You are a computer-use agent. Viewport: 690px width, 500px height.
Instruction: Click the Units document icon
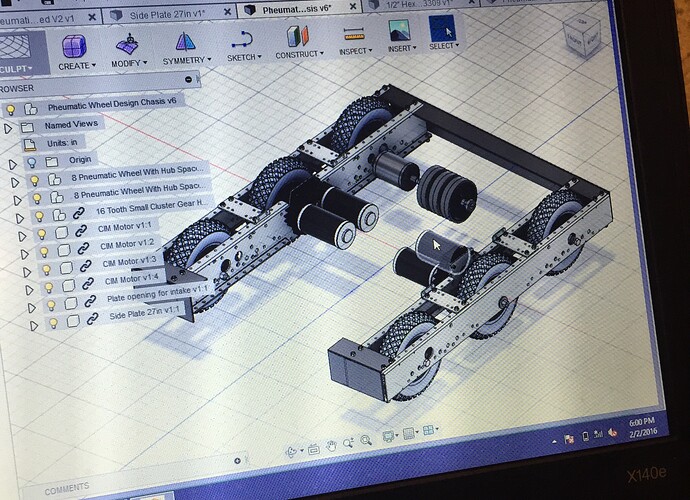[x=29, y=144]
